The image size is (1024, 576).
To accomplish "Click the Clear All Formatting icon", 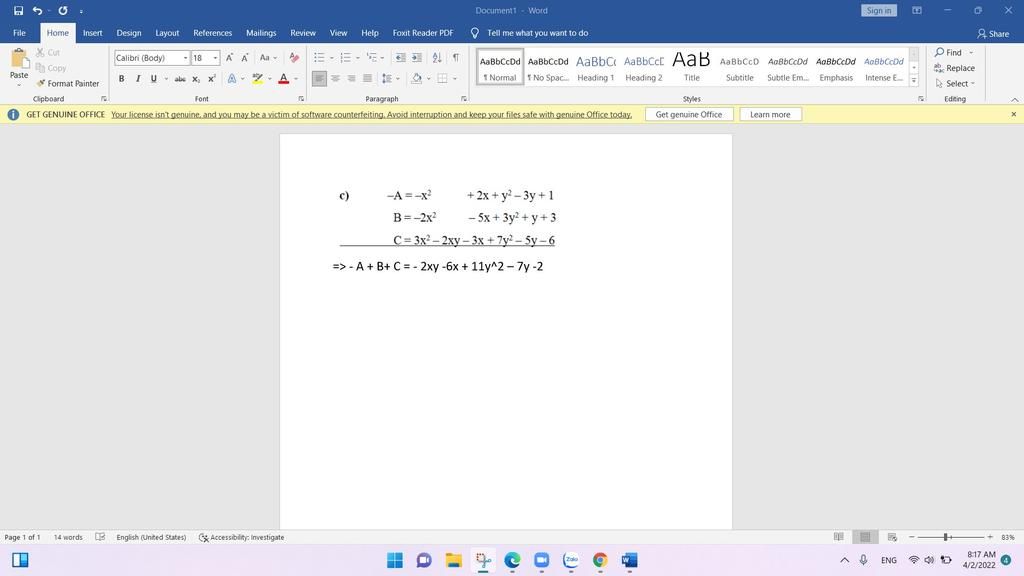I will coord(294,58).
